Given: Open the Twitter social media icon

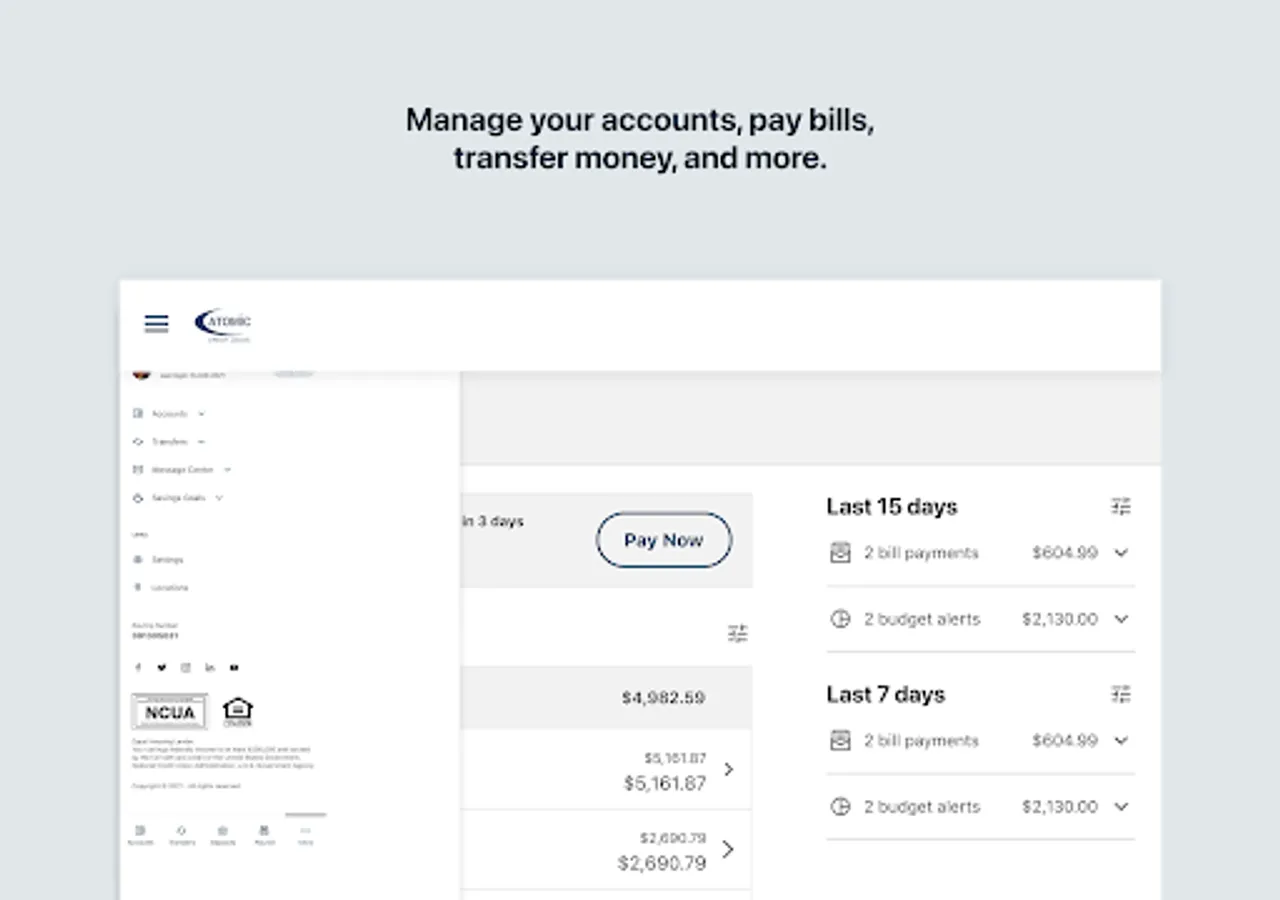Looking at the screenshot, I should click(162, 667).
